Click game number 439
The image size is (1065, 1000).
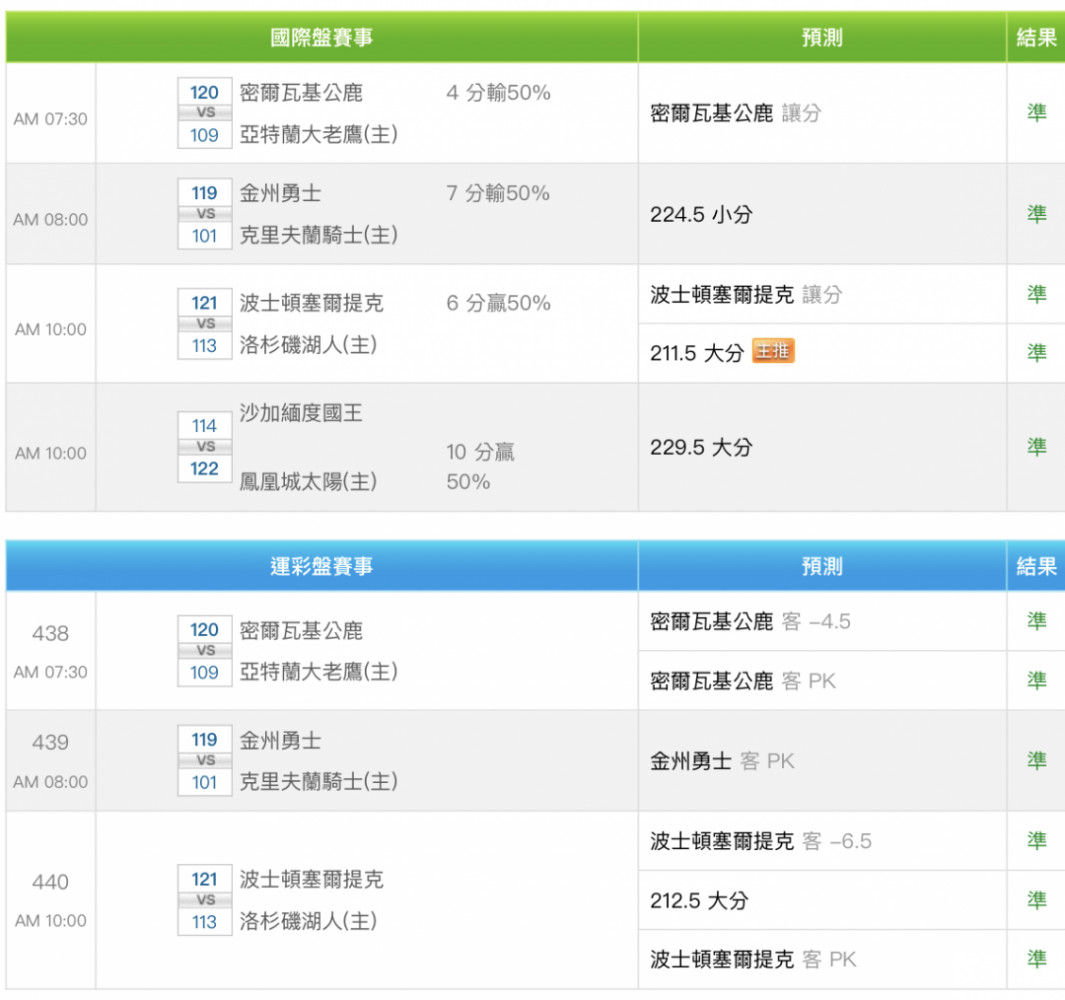point(50,742)
